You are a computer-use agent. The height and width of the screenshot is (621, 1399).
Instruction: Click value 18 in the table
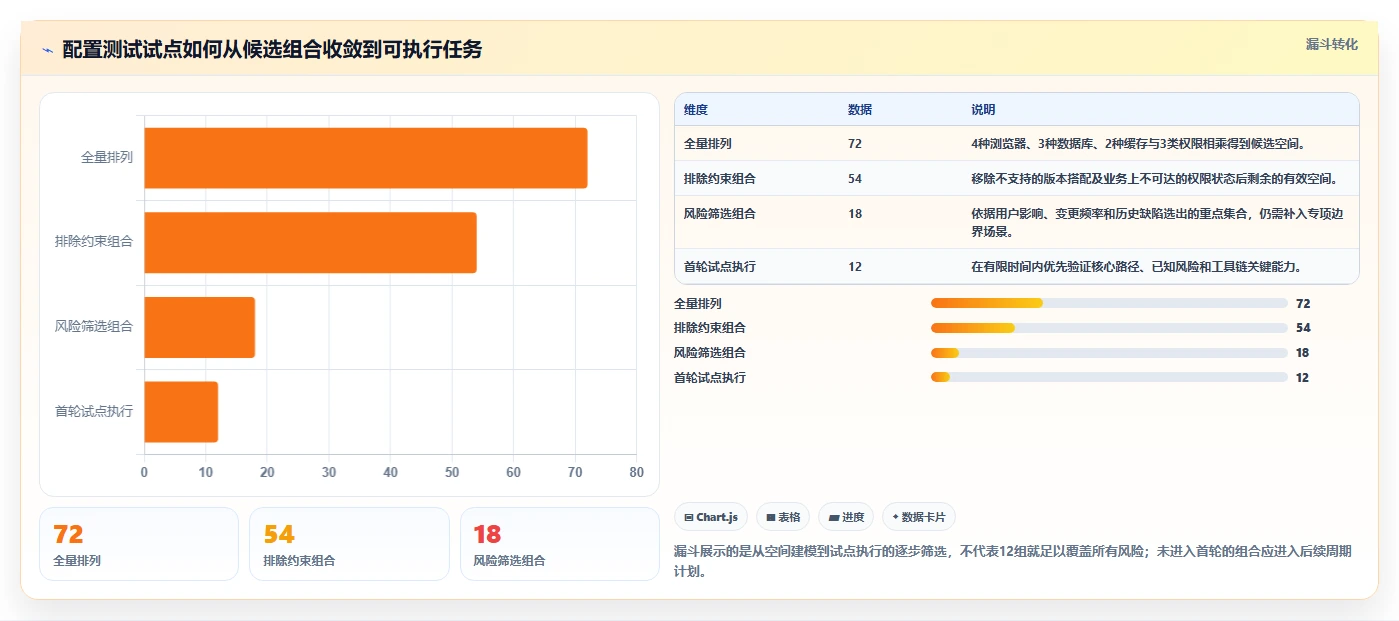[x=855, y=214]
